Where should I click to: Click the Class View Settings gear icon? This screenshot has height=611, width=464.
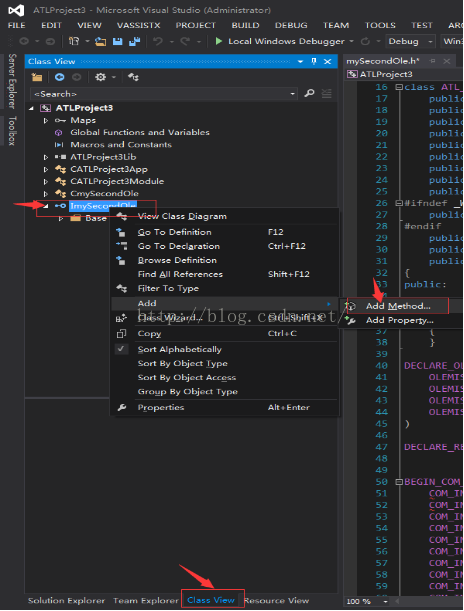[x=101, y=77]
